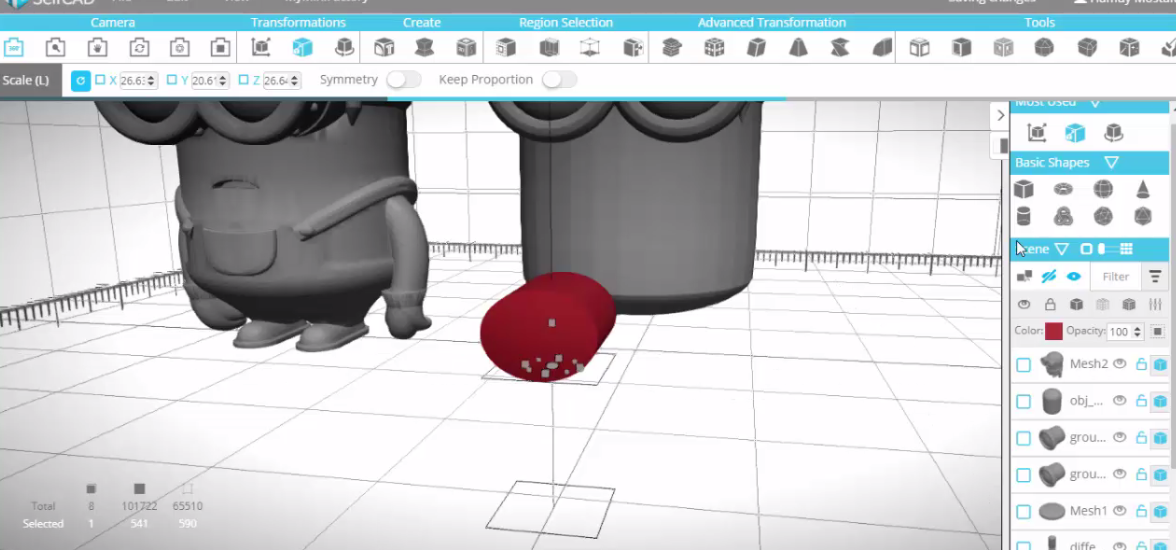Toggle the Symmetry switch

(404, 80)
